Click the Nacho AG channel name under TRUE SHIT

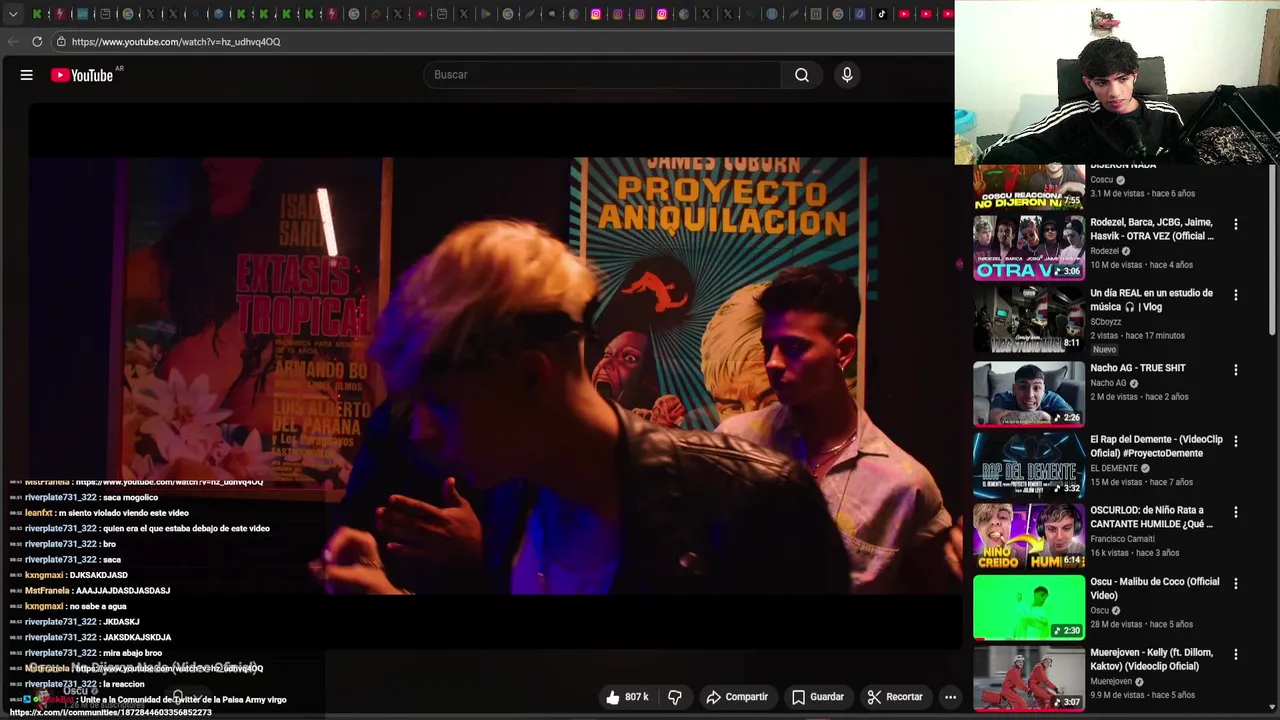click(1108, 383)
